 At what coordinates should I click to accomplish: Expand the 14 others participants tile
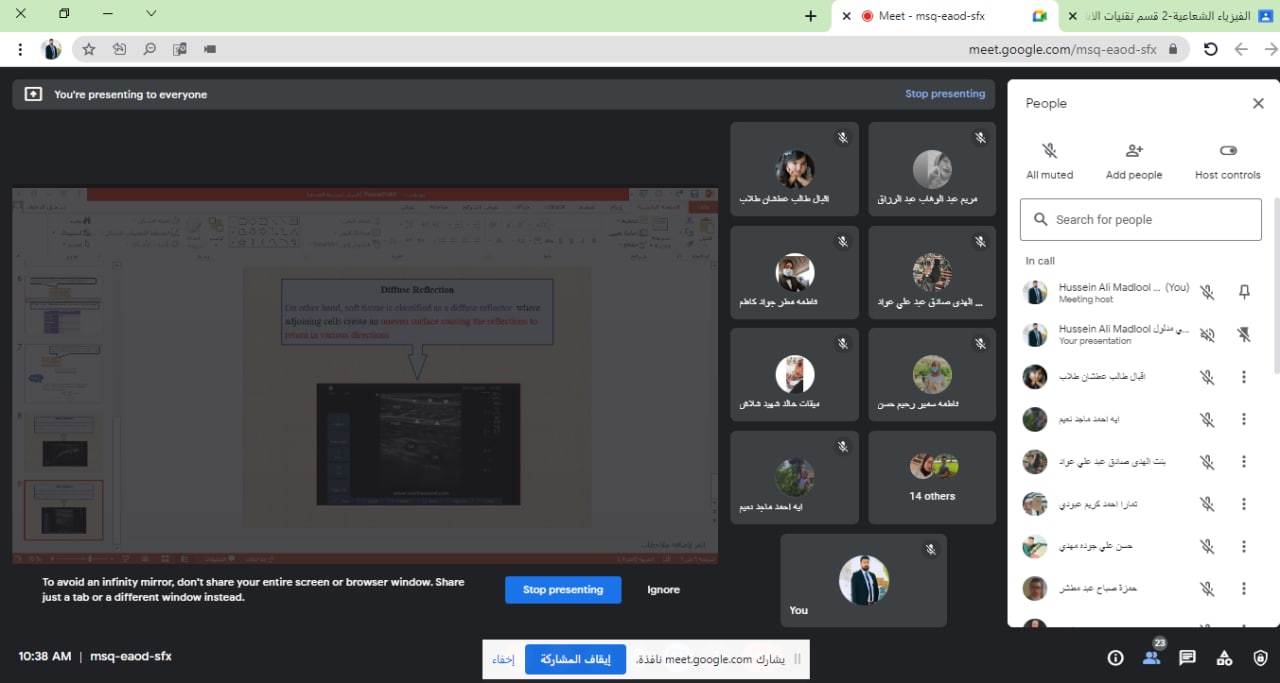pyautogui.click(x=931, y=477)
